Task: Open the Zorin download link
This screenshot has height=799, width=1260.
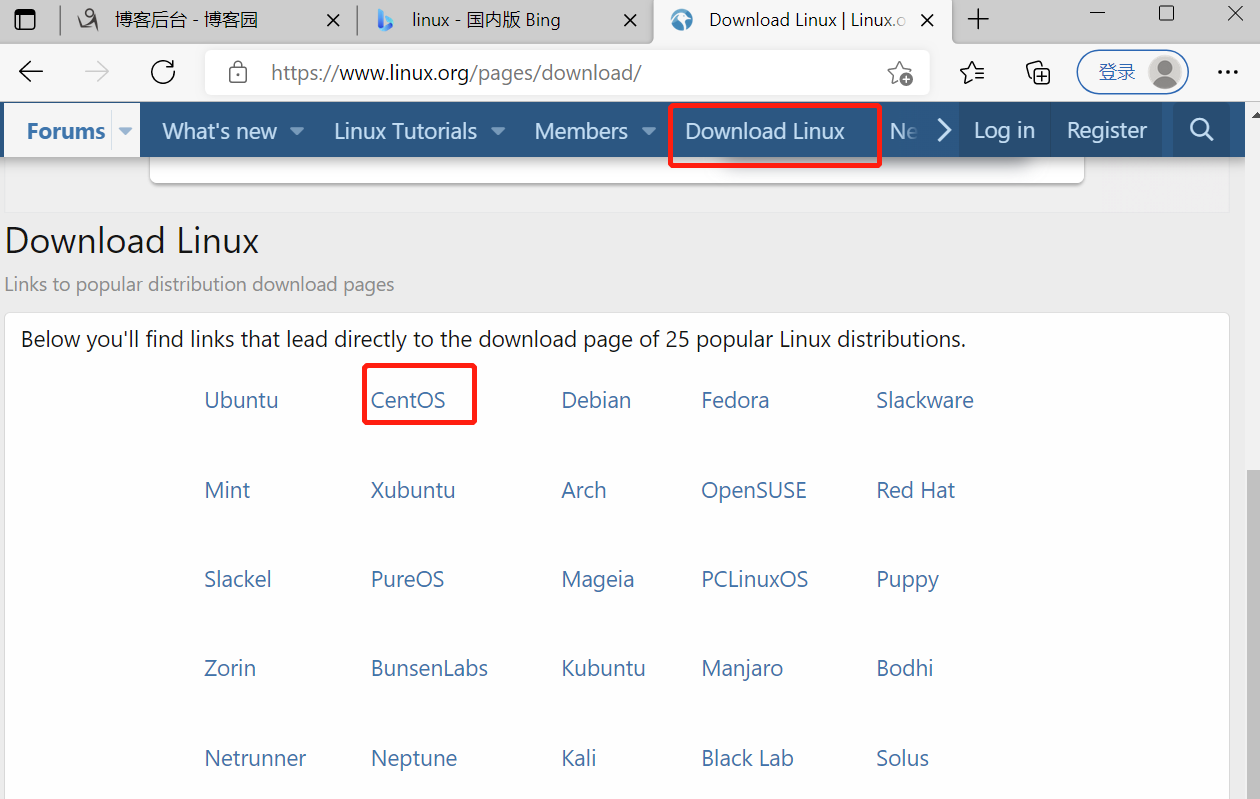Action: [230, 668]
